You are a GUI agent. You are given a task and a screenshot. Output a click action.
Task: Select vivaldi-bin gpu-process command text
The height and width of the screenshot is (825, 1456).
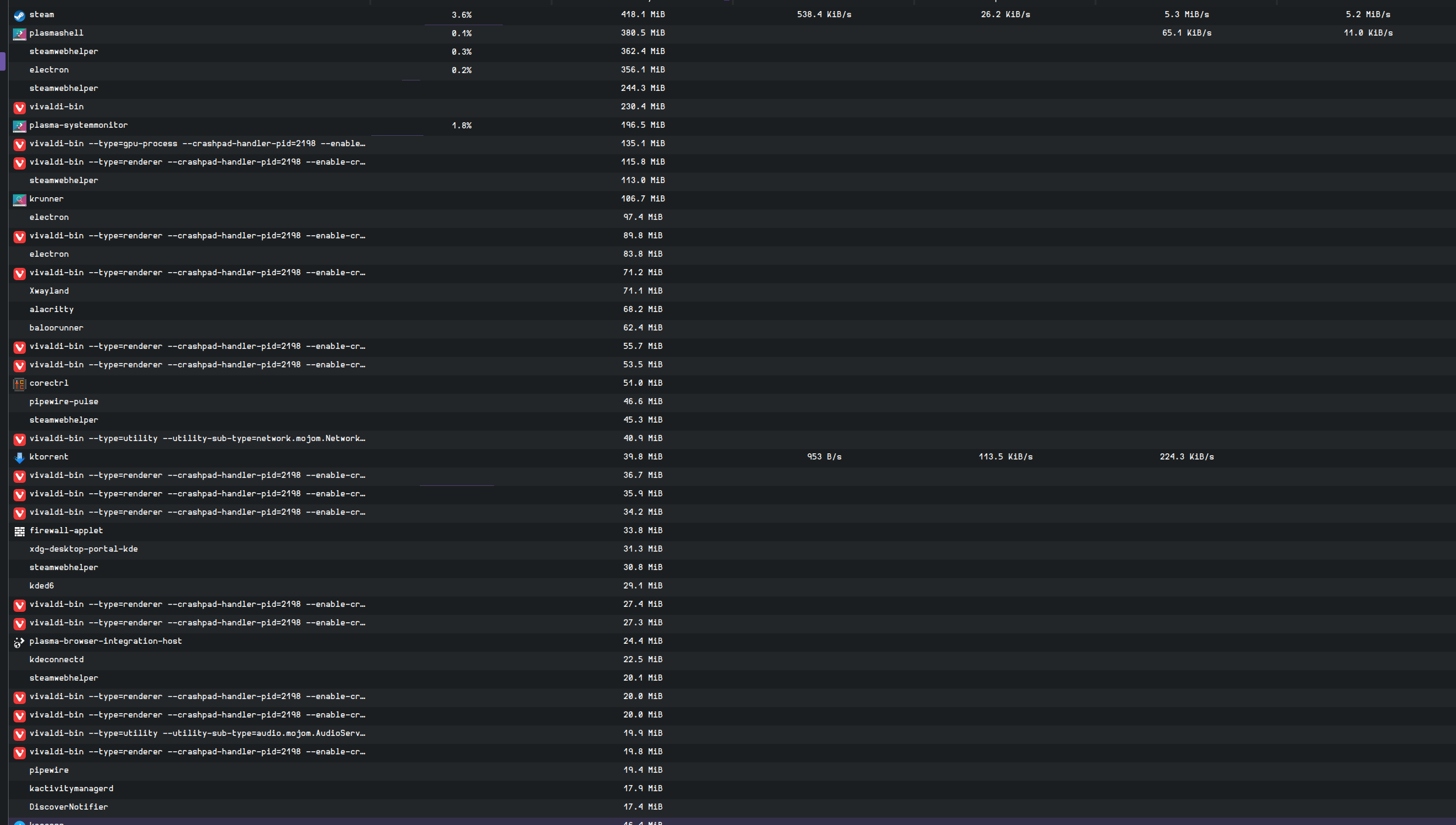197,143
